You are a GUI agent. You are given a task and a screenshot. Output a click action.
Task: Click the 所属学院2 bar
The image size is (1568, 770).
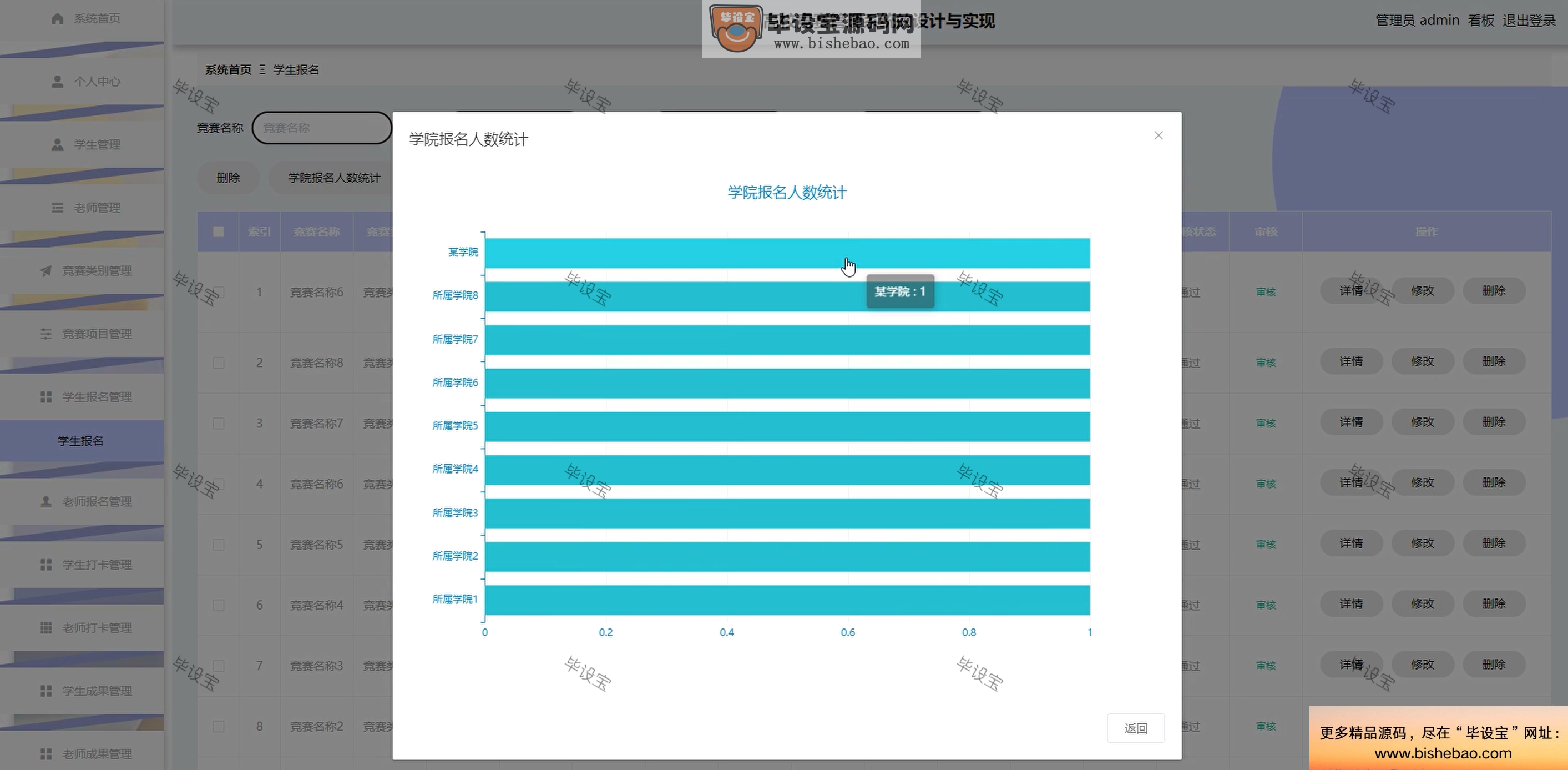787,557
